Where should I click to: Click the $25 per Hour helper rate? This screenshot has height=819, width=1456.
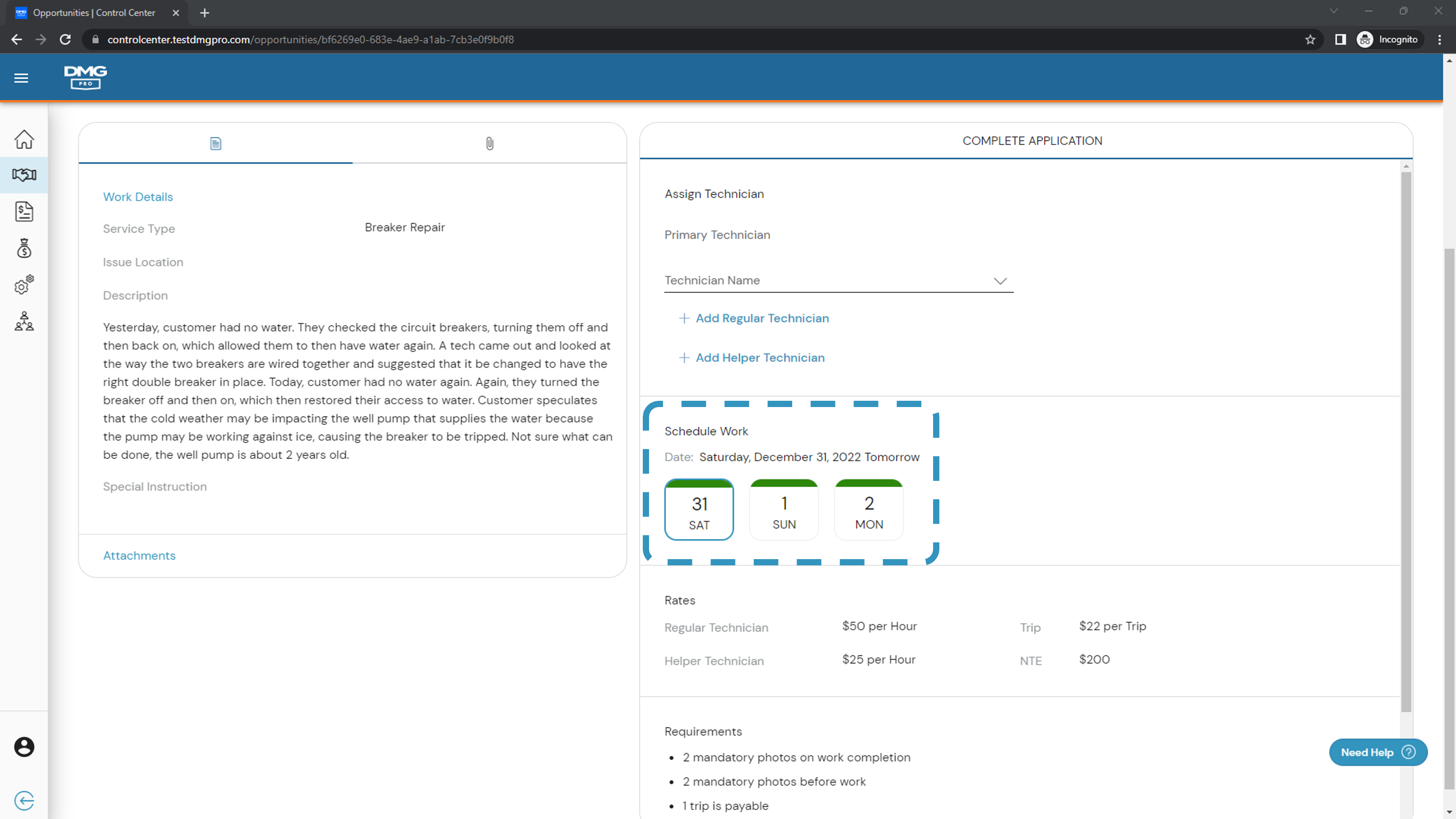tap(879, 660)
